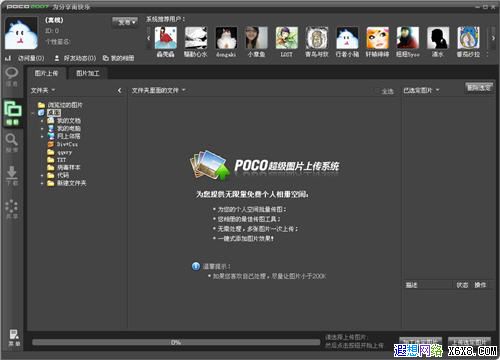The image size is (500, 360).
Task: Open the download arrow sidebar icon
Action: 12,175
